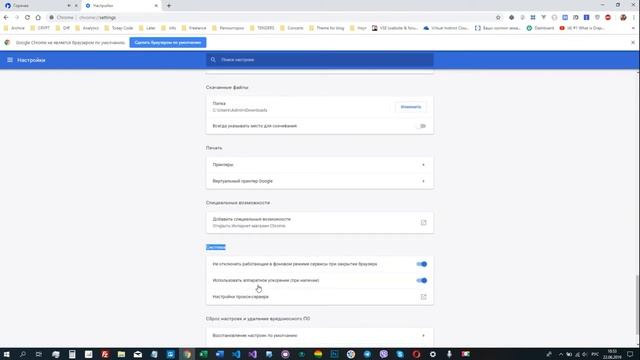Close the Настройки tab
The height and width of the screenshot is (360, 640).
pos(156,6)
